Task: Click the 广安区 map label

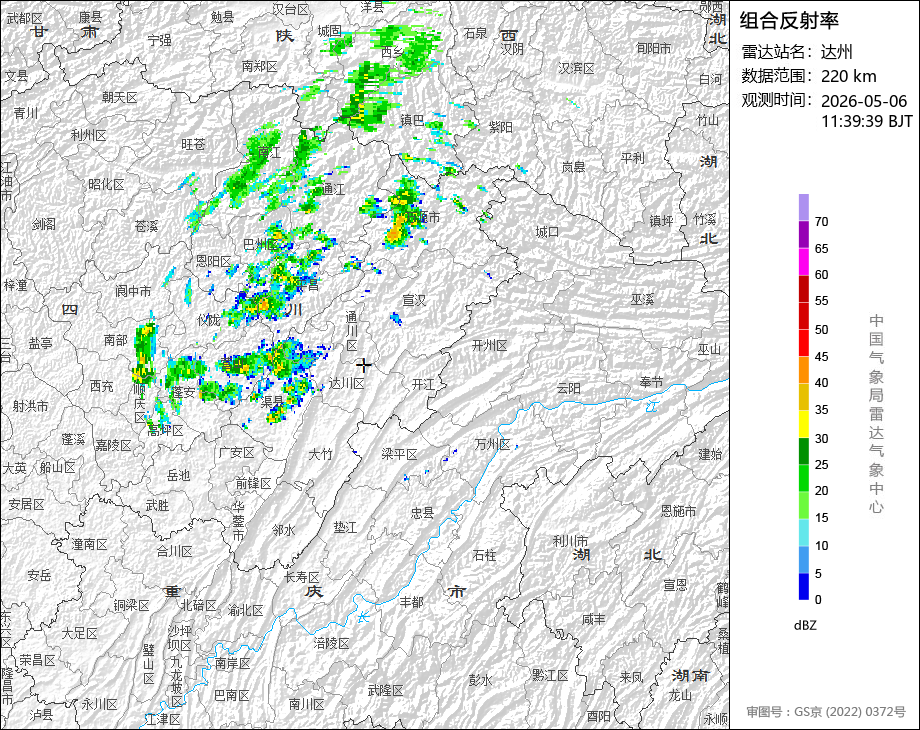Action: (236, 452)
